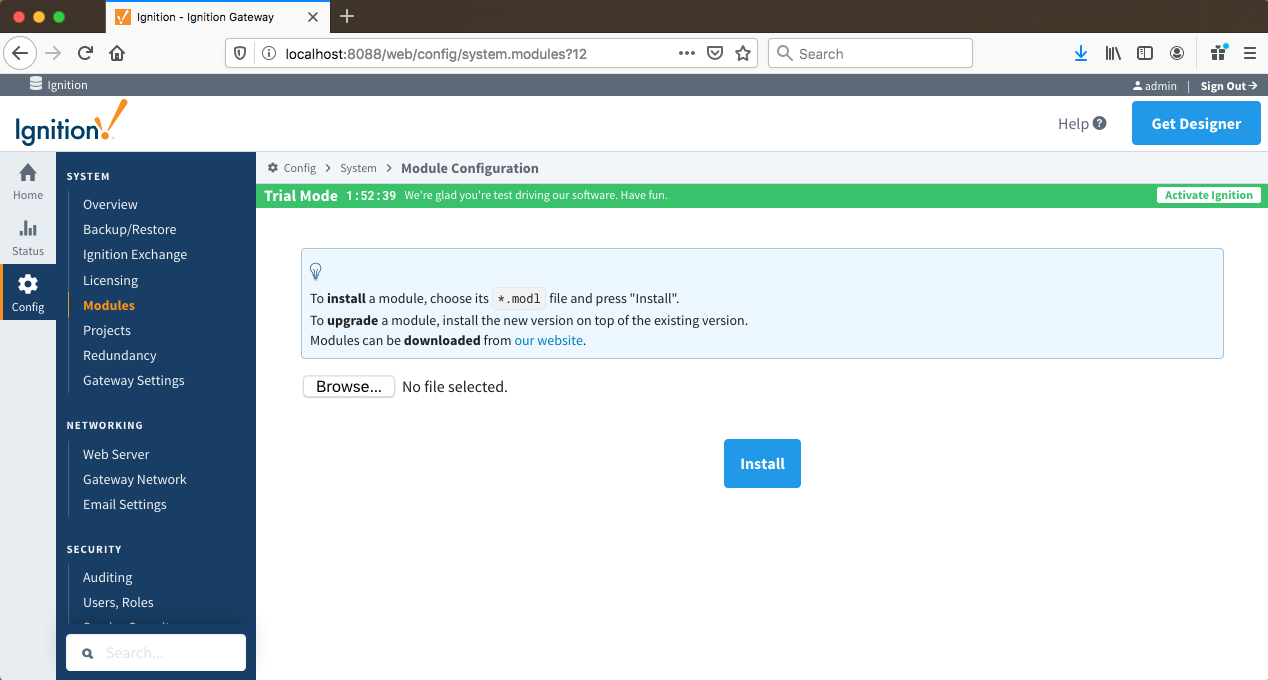Open the browser home page icon
This screenshot has height=680, width=1268.
[117, 54]
